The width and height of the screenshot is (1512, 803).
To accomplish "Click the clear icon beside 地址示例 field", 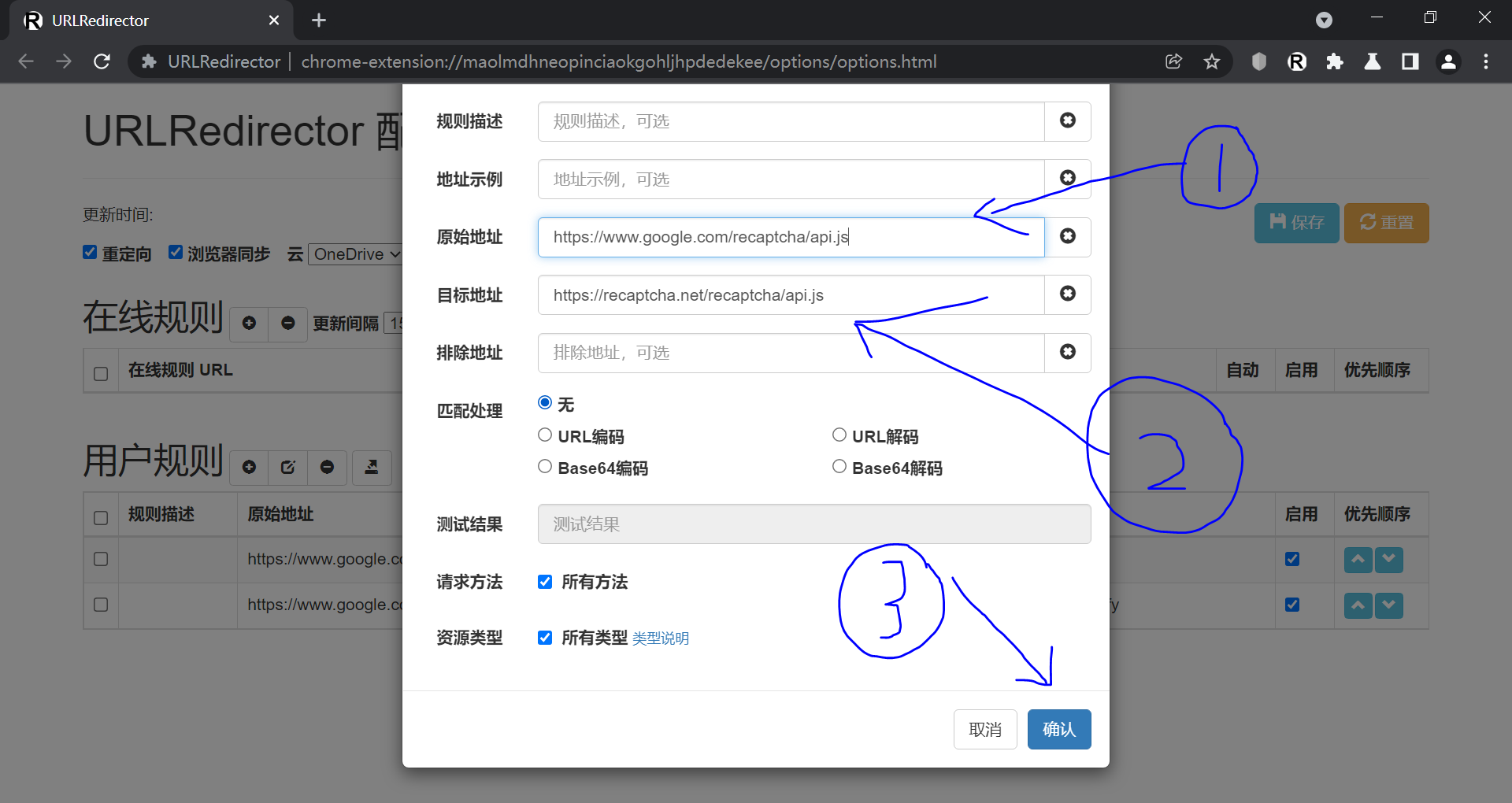I will tap(1067, 178).
